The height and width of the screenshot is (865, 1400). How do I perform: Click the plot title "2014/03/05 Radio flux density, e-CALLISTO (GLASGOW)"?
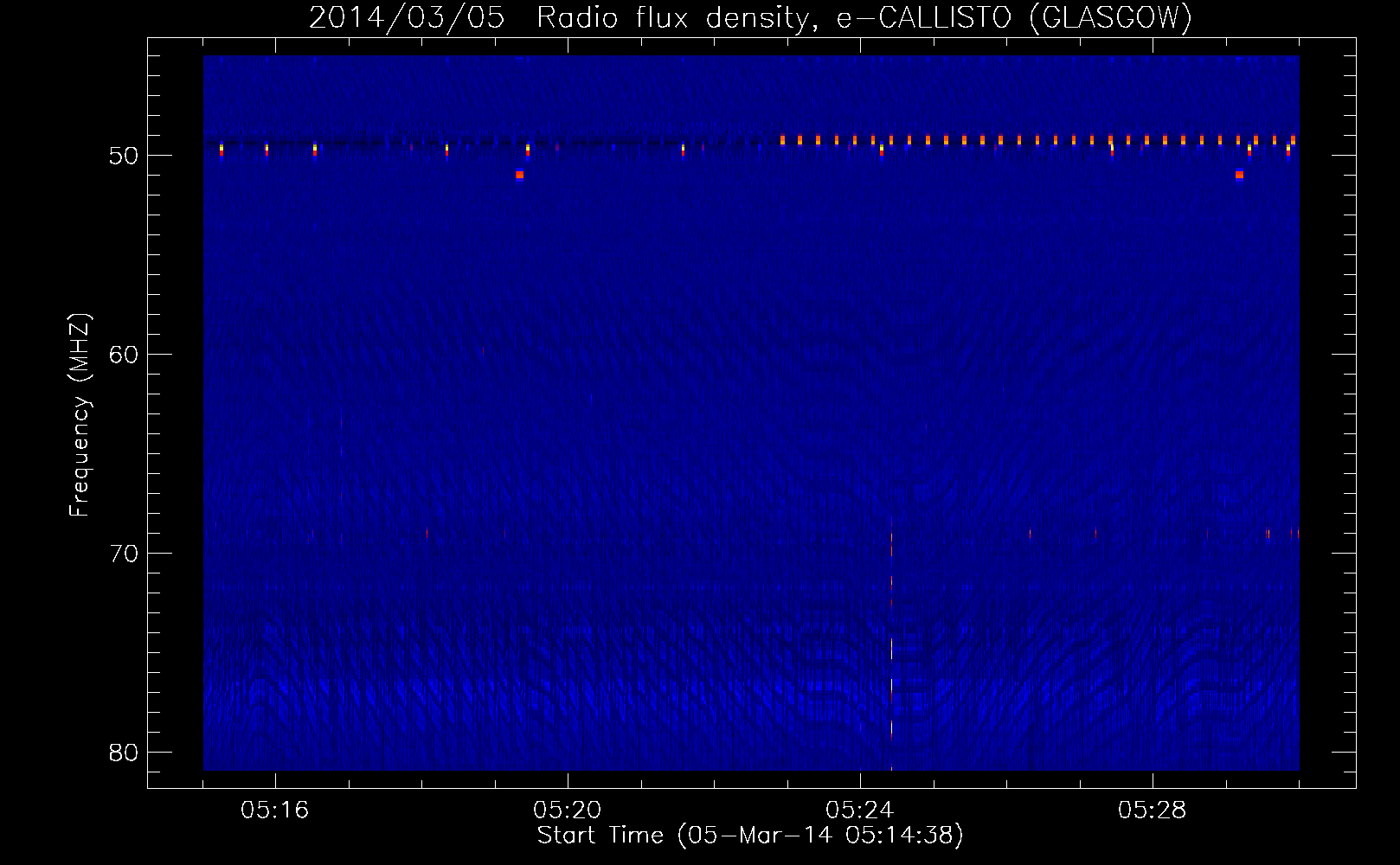(750, 17)
